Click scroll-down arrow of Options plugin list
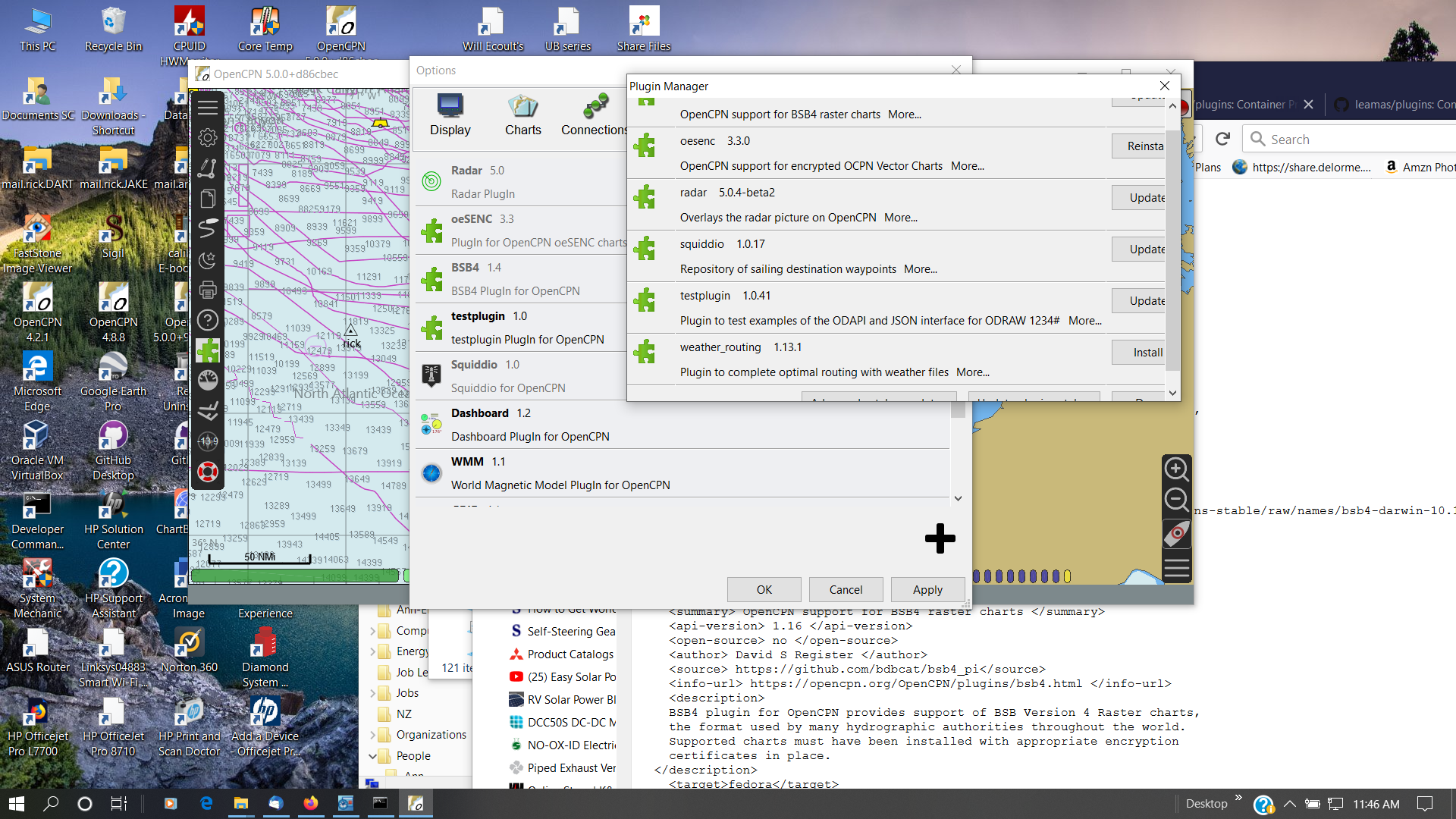This screenshot has height=819, width=1456. pos(958,498)
